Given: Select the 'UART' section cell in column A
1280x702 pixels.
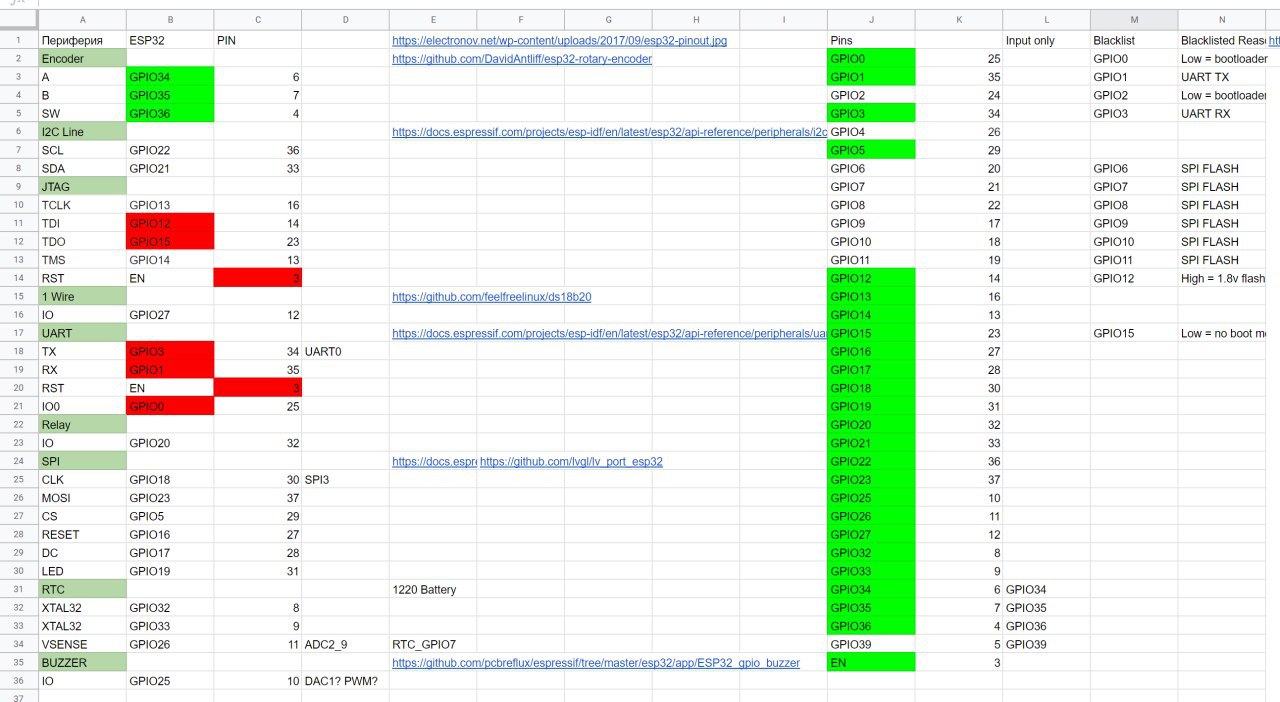Looking at the screenshot, I should click(82, 334).
